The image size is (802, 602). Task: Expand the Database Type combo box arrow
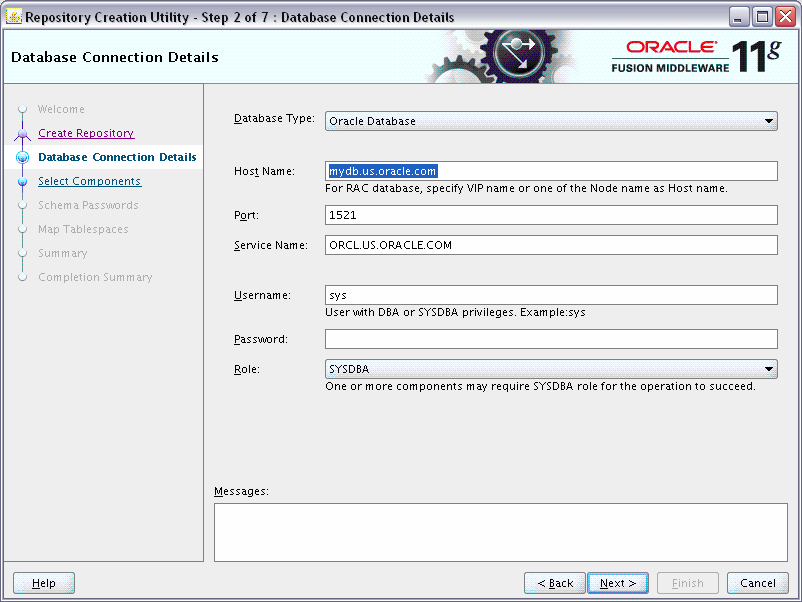click(768, 120)
